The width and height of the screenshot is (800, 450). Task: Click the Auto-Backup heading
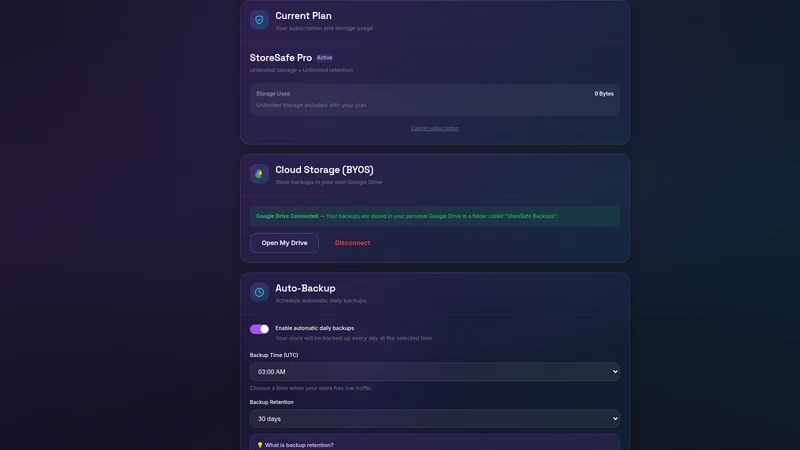click(x=305, y=288)
